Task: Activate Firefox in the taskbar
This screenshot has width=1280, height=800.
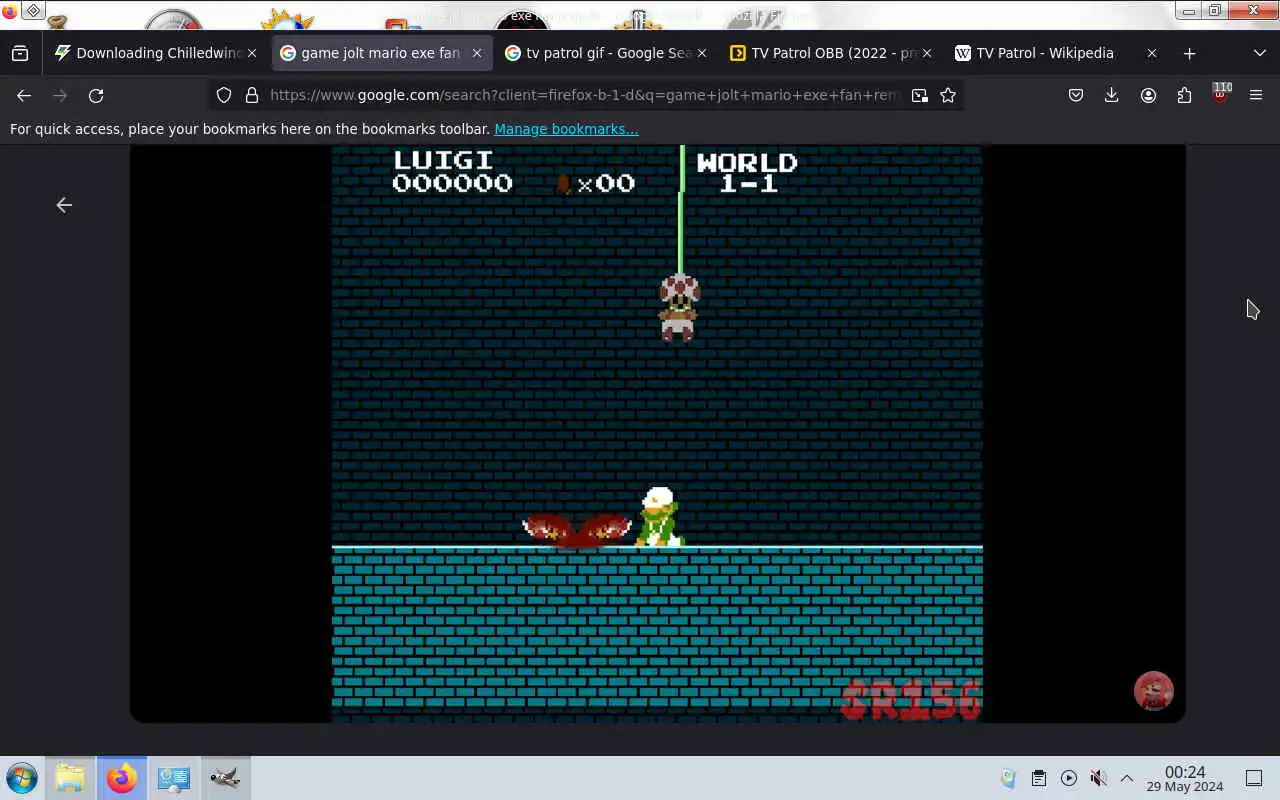Action: coord(122,778)
